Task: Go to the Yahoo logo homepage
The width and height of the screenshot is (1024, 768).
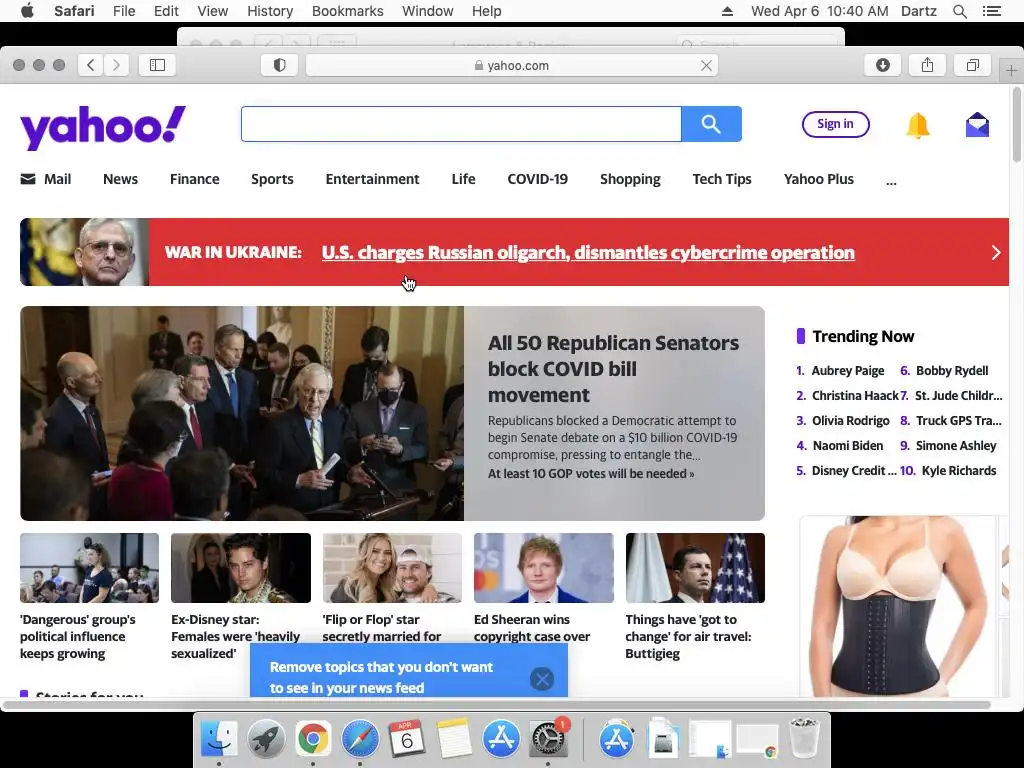Action: 103,127
